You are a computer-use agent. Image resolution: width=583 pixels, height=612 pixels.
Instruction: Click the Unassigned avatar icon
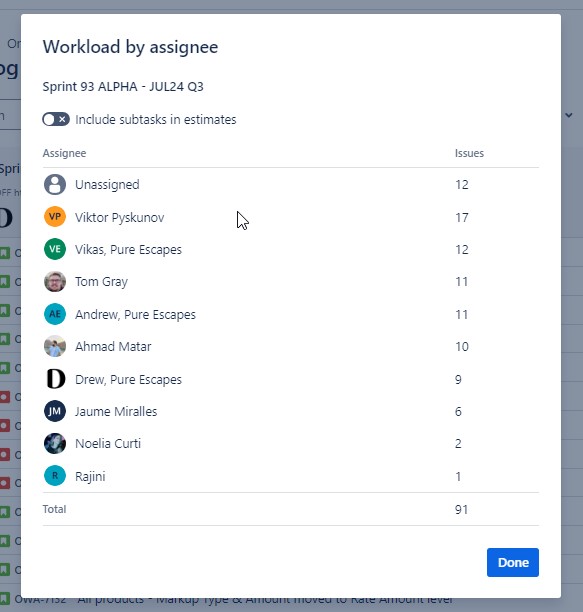55,185
